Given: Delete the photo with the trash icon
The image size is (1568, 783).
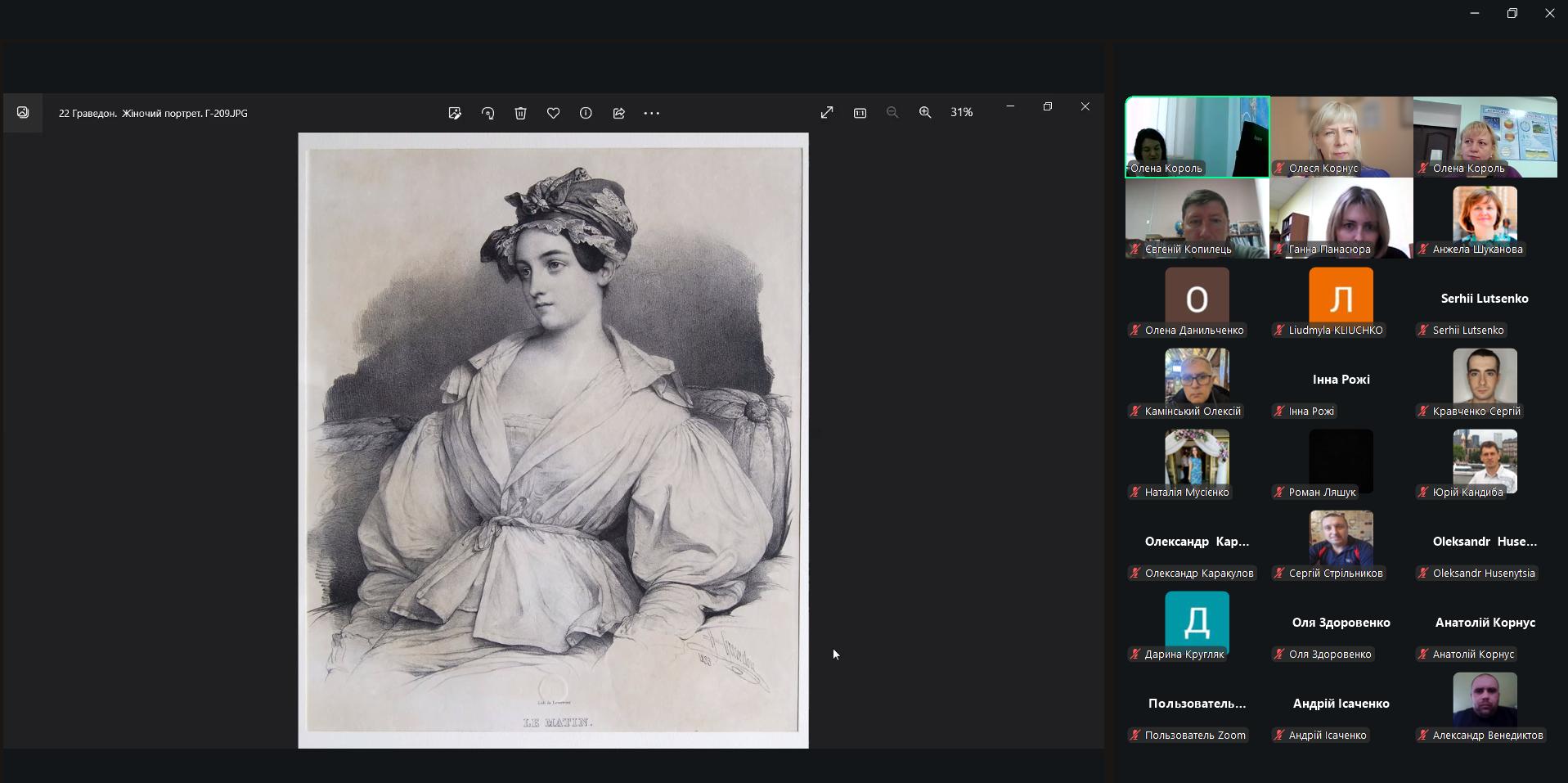Looking at the screenshot, I should [520, 113].
